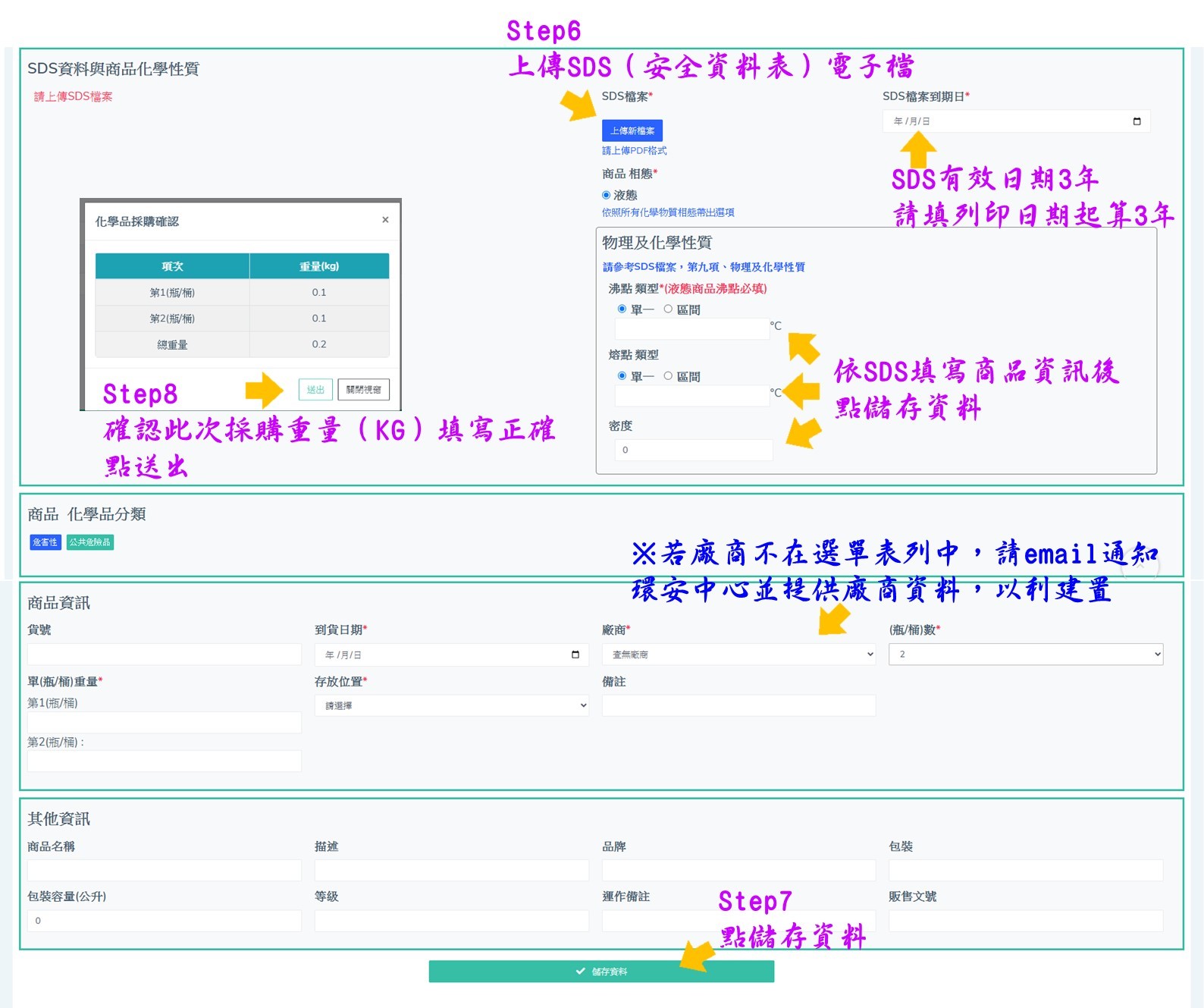Choose 區間 option for melting point type
The width and height of the screenshot is (1204, 1008).
click(x=668, y=376)
